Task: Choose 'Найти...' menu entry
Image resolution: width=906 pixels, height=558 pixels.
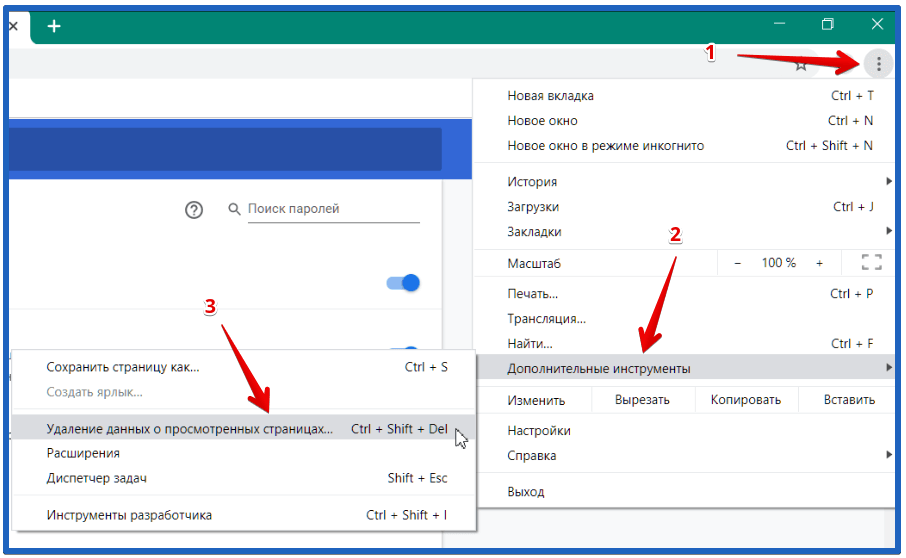Action: pos(684,344)
